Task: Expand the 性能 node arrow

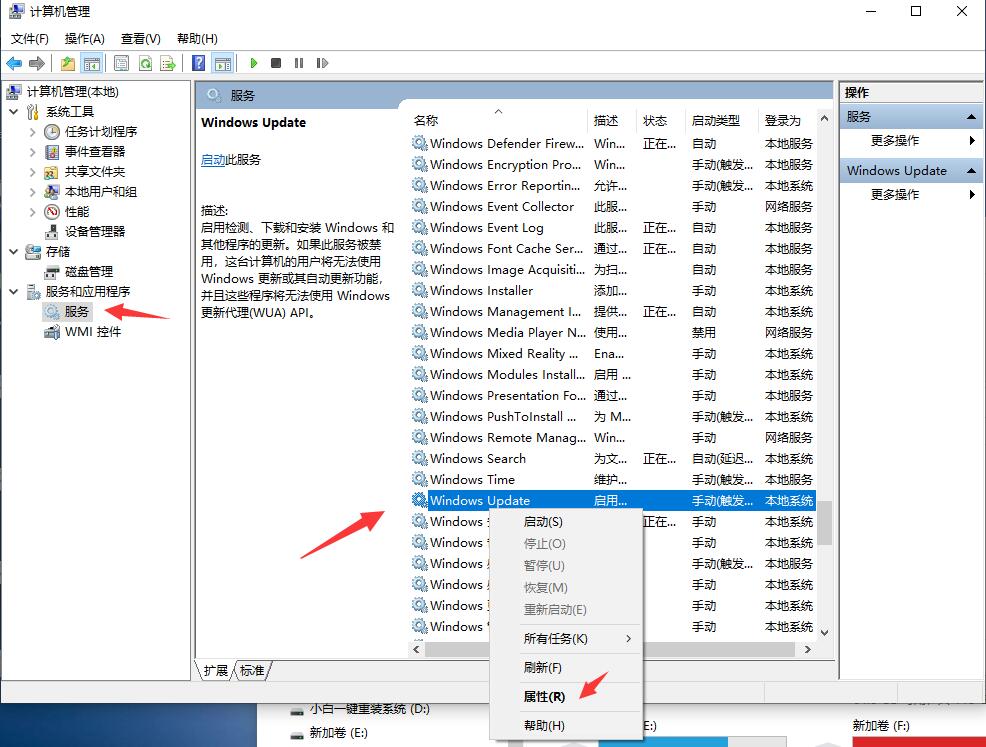Action: click(32, 212)
